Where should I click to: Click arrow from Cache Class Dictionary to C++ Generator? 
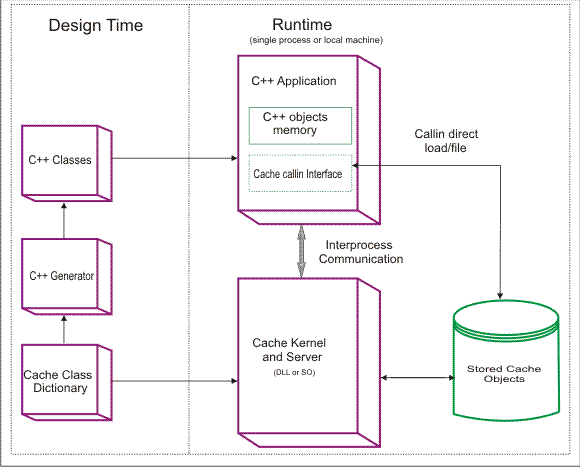(x=64, y=330)
